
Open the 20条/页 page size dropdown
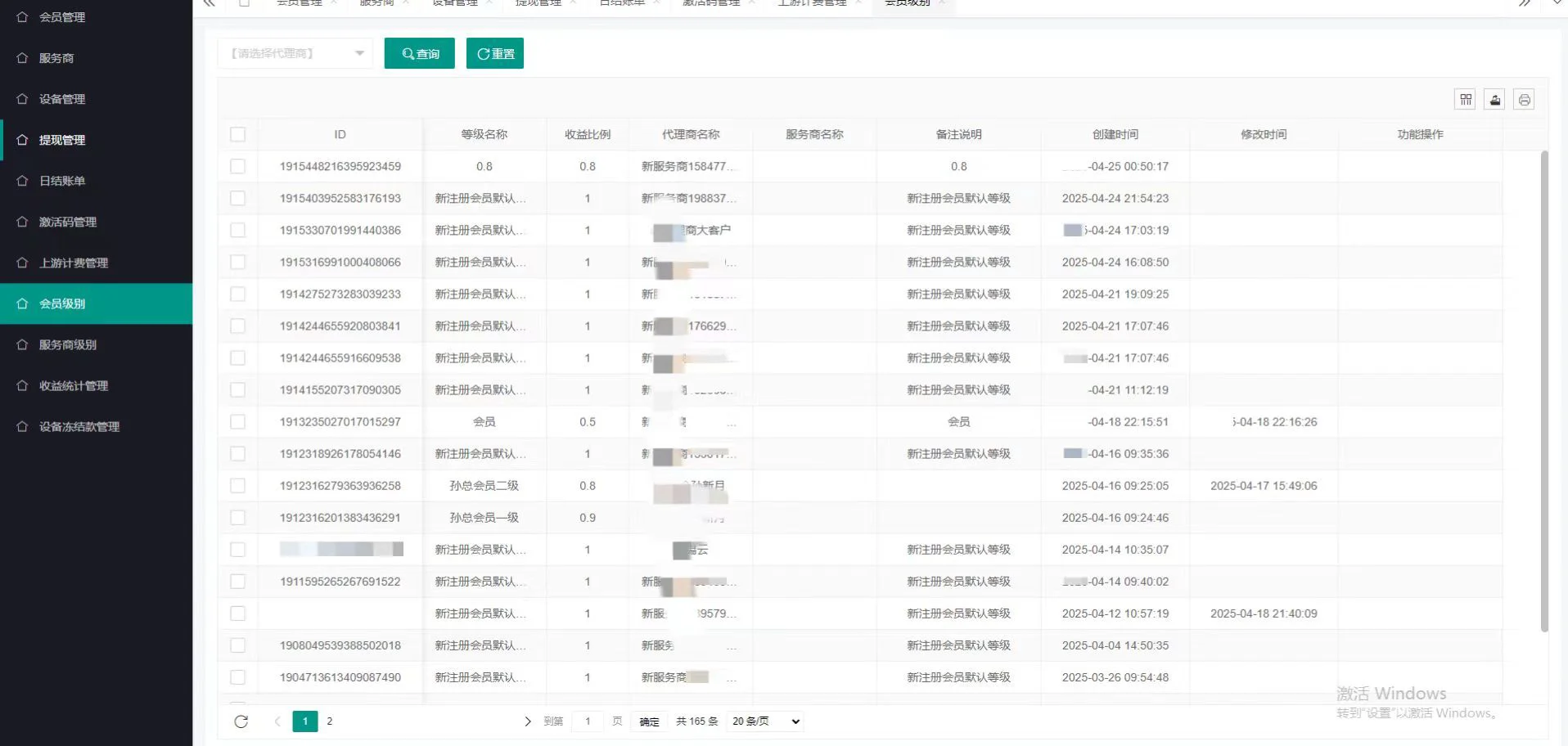pyautogui.click(x=764, y=721)
